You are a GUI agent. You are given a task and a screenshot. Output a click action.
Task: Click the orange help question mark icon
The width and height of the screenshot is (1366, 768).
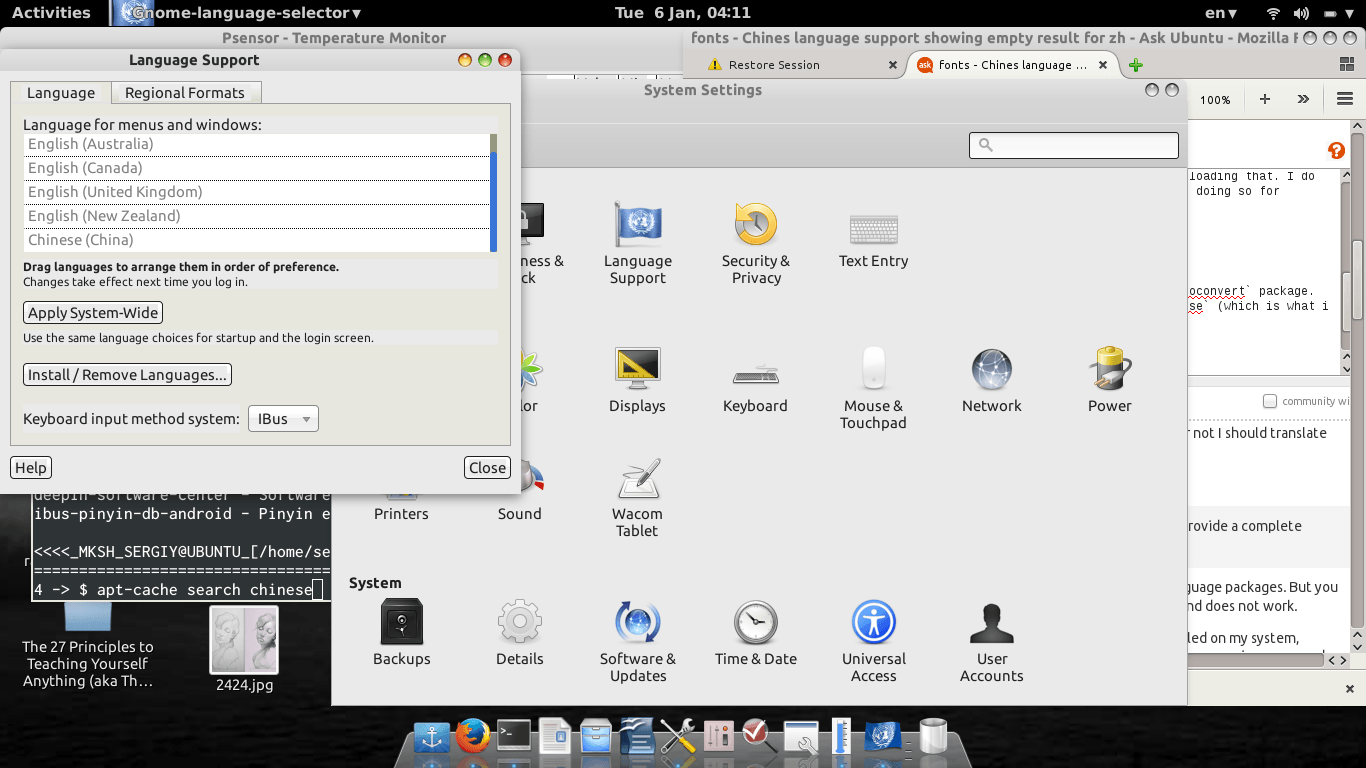coord(1336,151)
